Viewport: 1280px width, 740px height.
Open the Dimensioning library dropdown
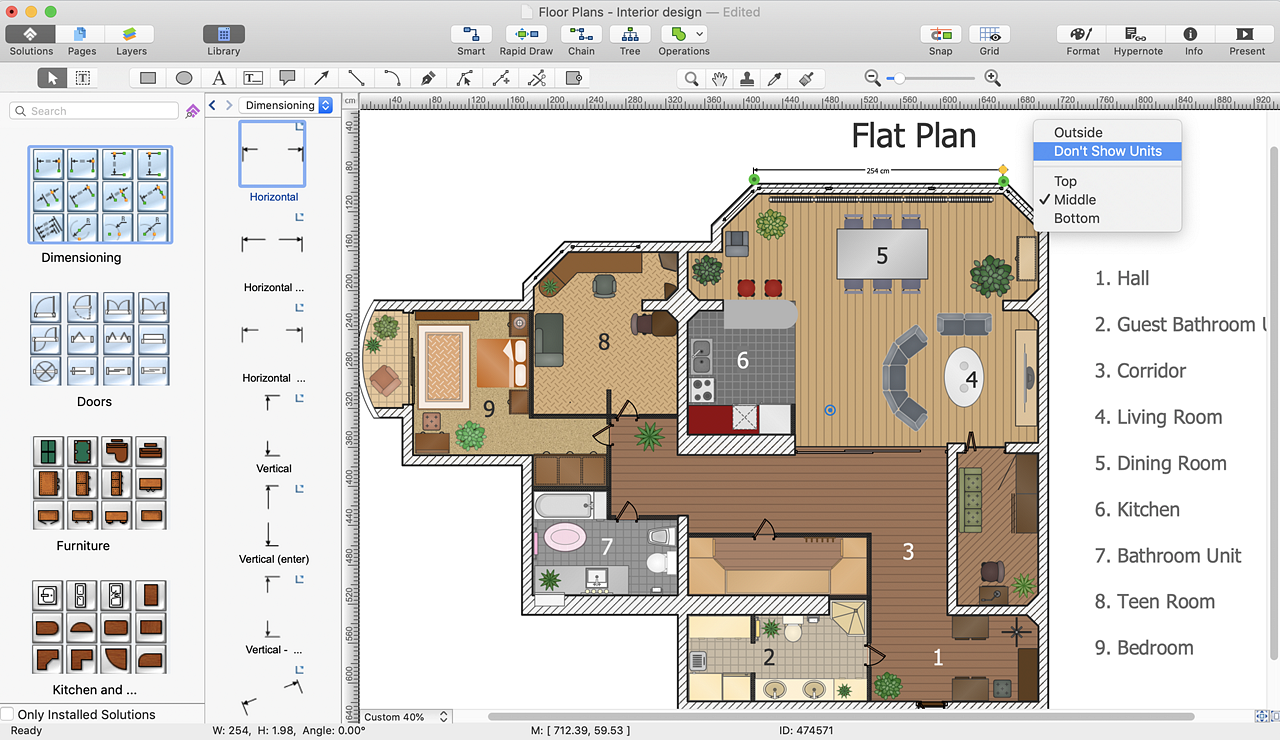pos(288,105)
